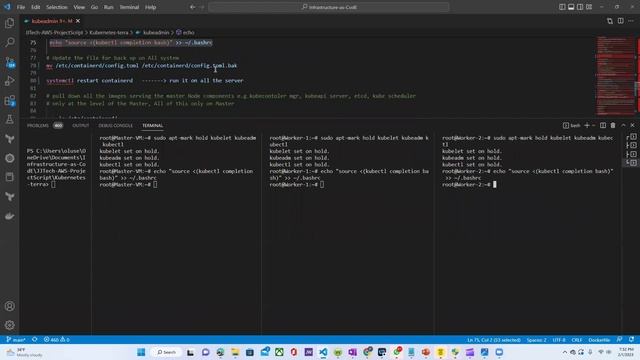Screen dimensions: 640x360
Task: Open the Run and Debug view
Action: click(x=9, y=81)
